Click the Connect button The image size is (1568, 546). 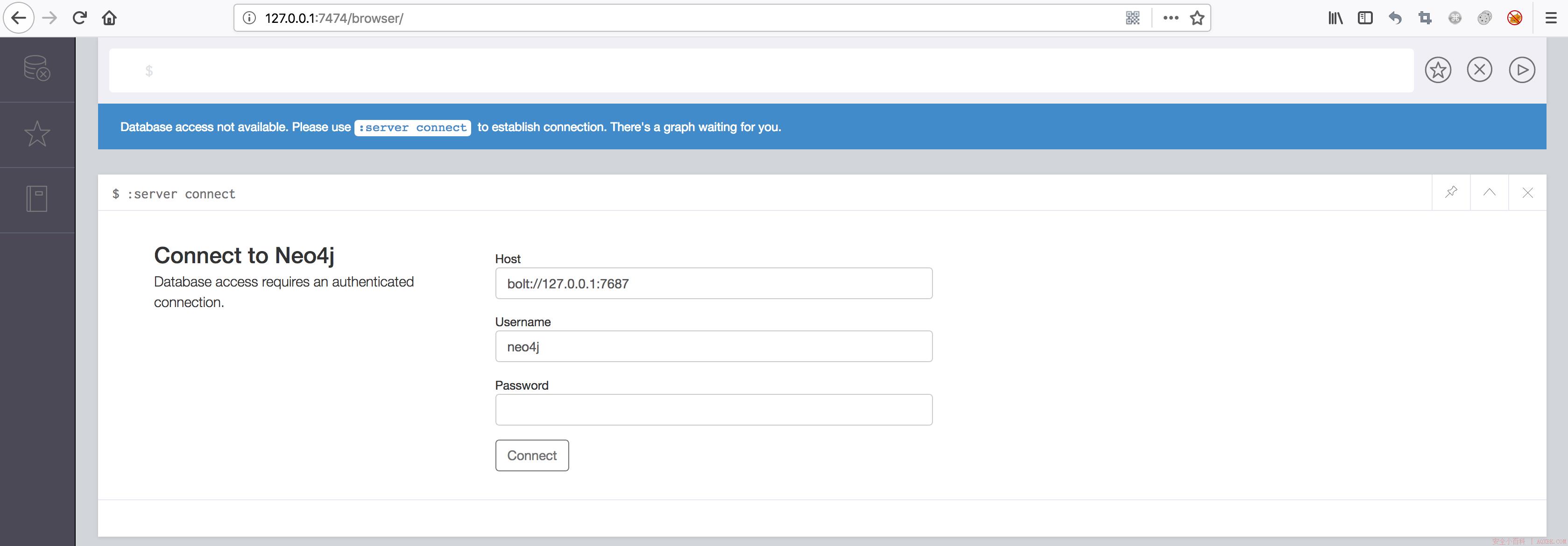[x=532, y=455]
